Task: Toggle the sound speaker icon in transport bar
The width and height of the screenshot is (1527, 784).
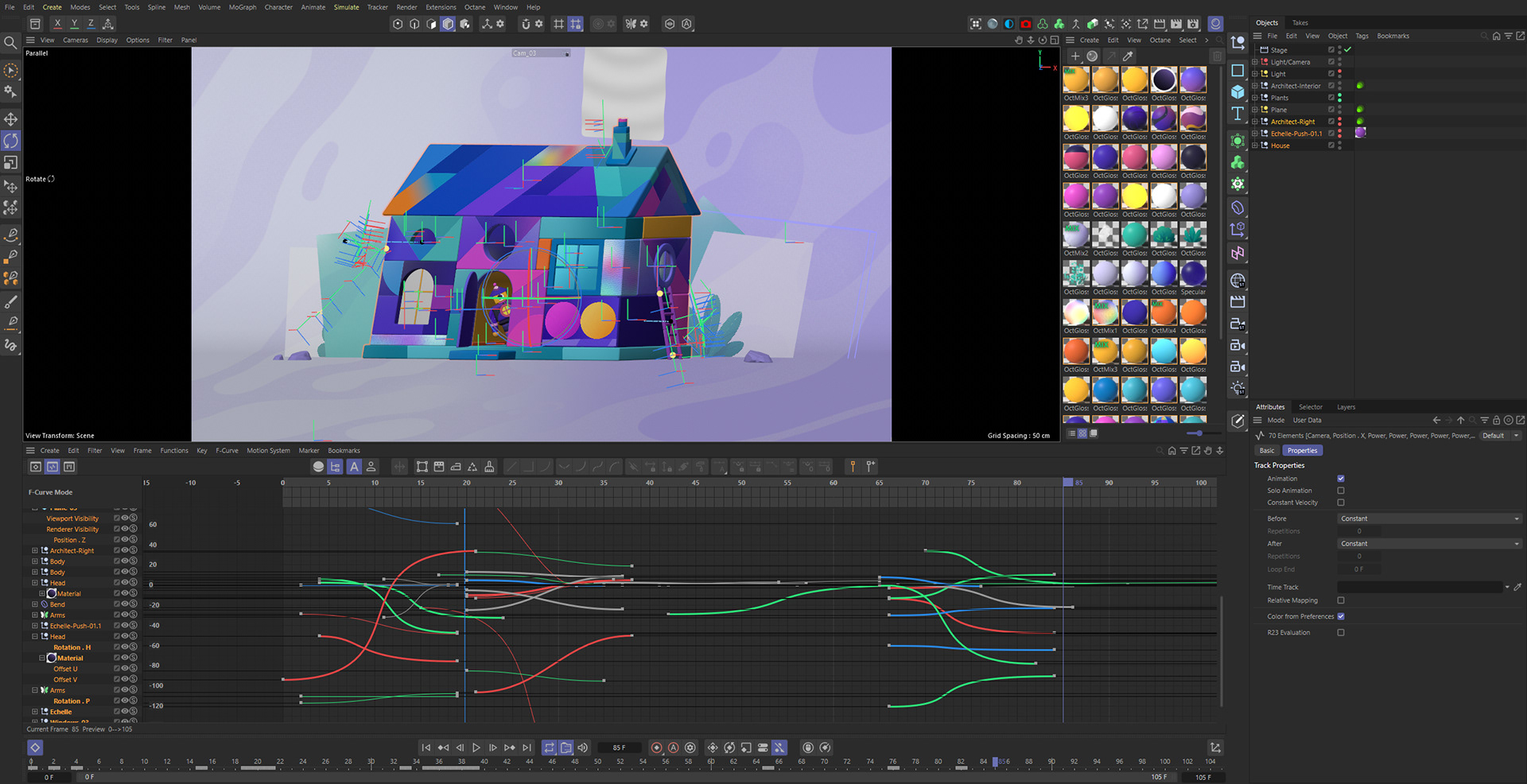Action: (583, 747)
